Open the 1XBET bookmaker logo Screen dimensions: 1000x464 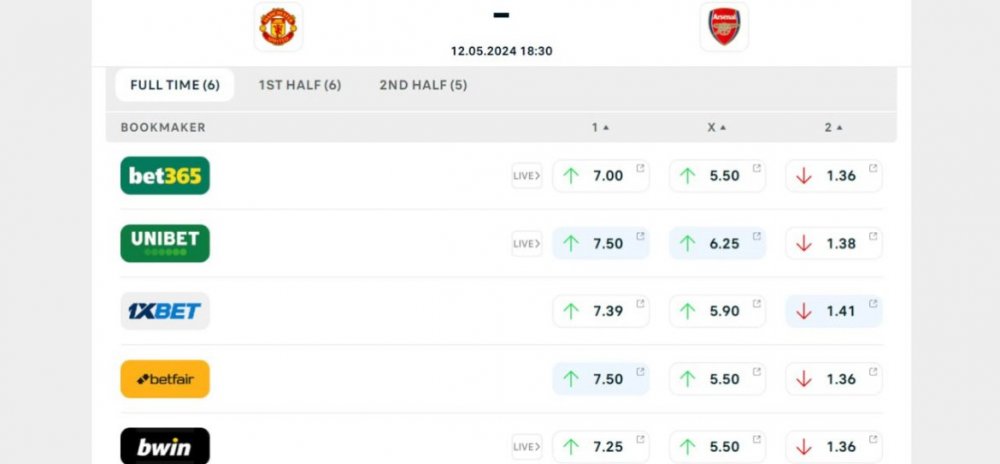pos(165,311)
